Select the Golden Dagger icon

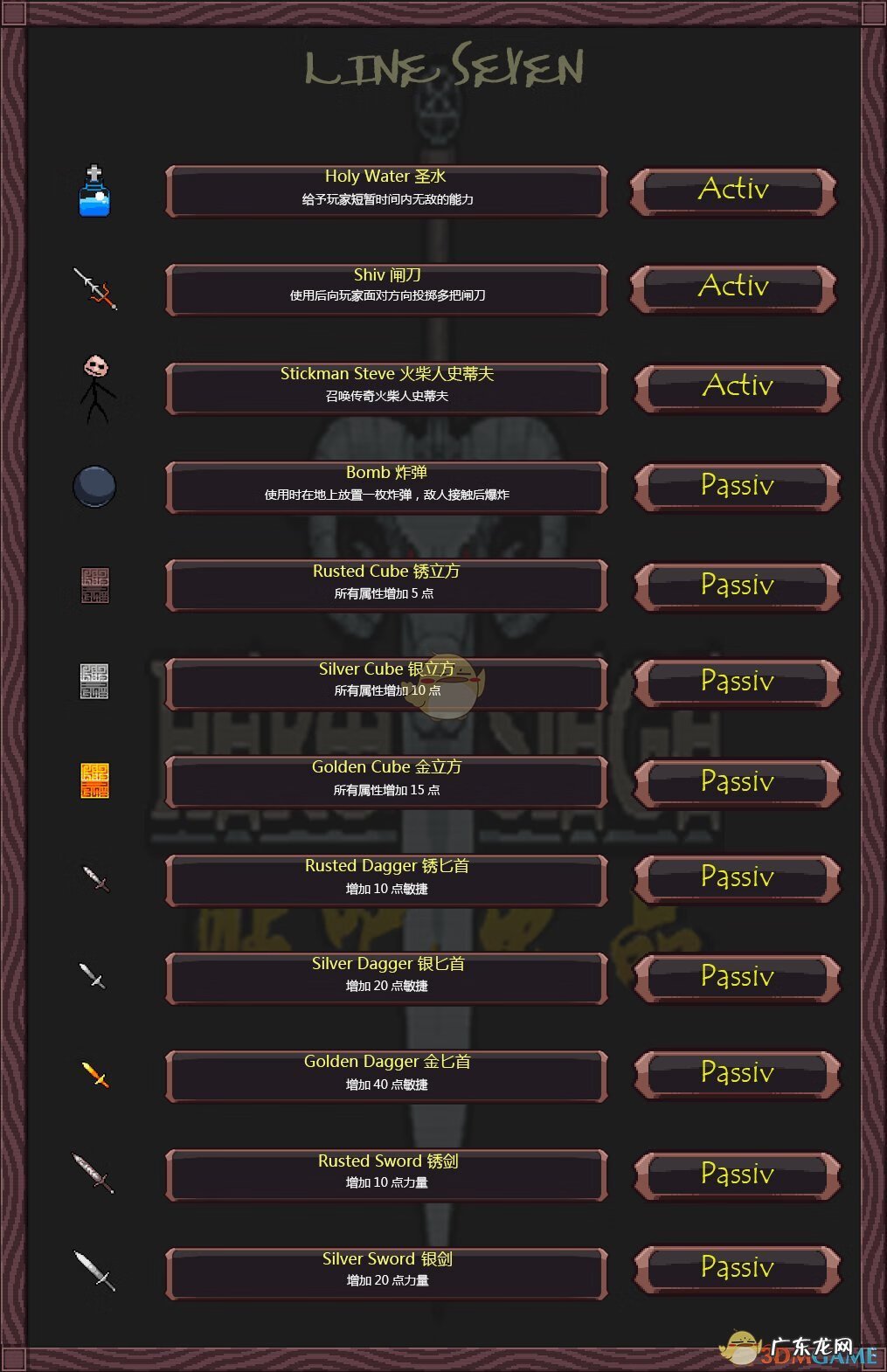(x=95, y=1075)
